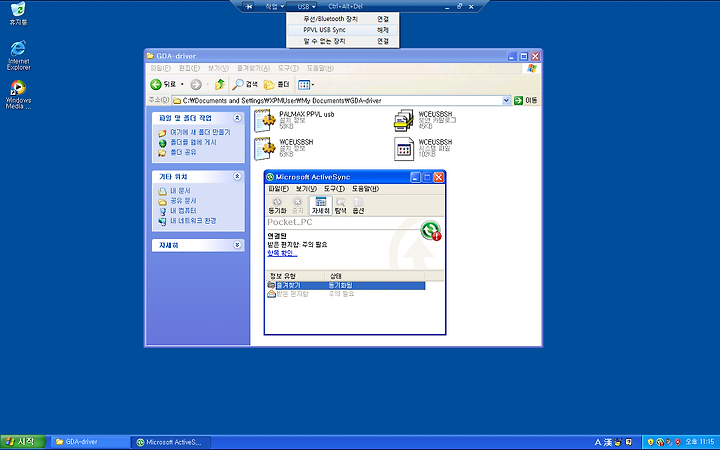
Task: Open the 파일(F) menu in GDA-driver Explorer
Action: pos(160,68)
